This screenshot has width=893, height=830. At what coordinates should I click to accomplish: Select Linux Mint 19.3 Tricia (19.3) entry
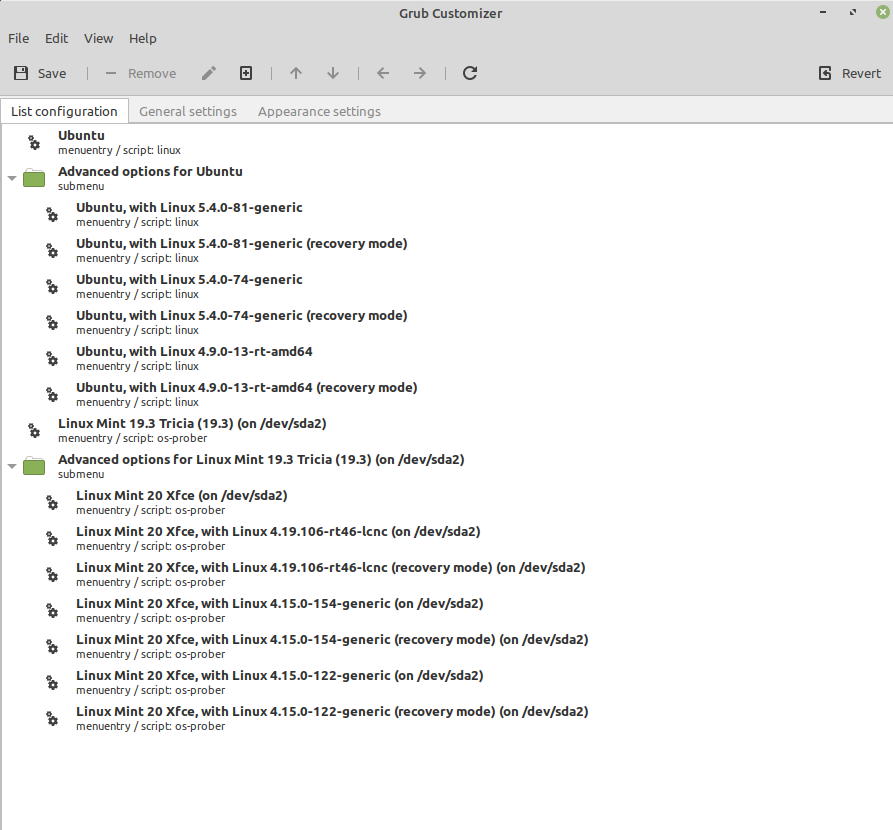pos(446,430)
